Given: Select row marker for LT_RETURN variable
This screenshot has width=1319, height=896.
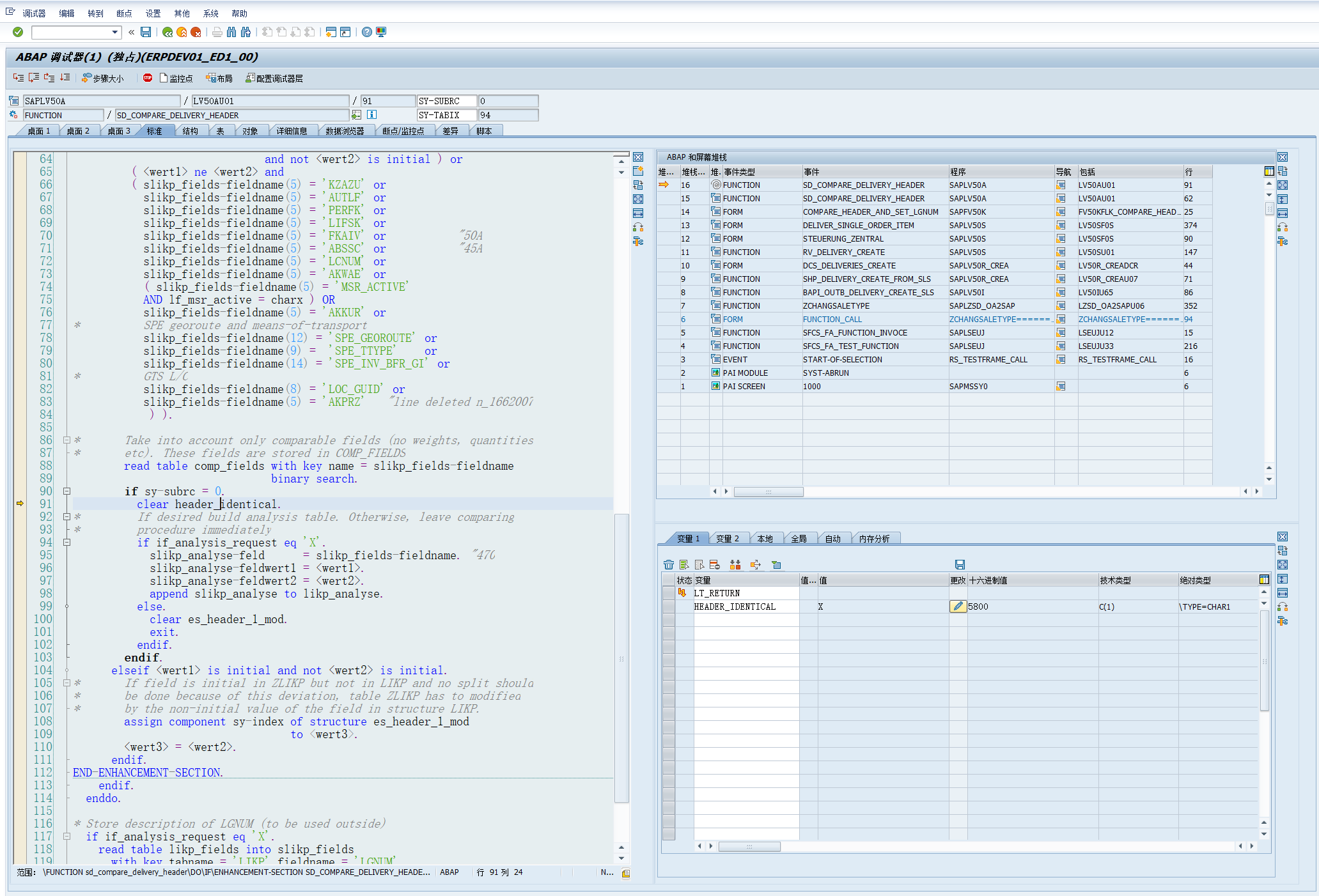Looking at the screenshot, I should [x=668, y=593].
